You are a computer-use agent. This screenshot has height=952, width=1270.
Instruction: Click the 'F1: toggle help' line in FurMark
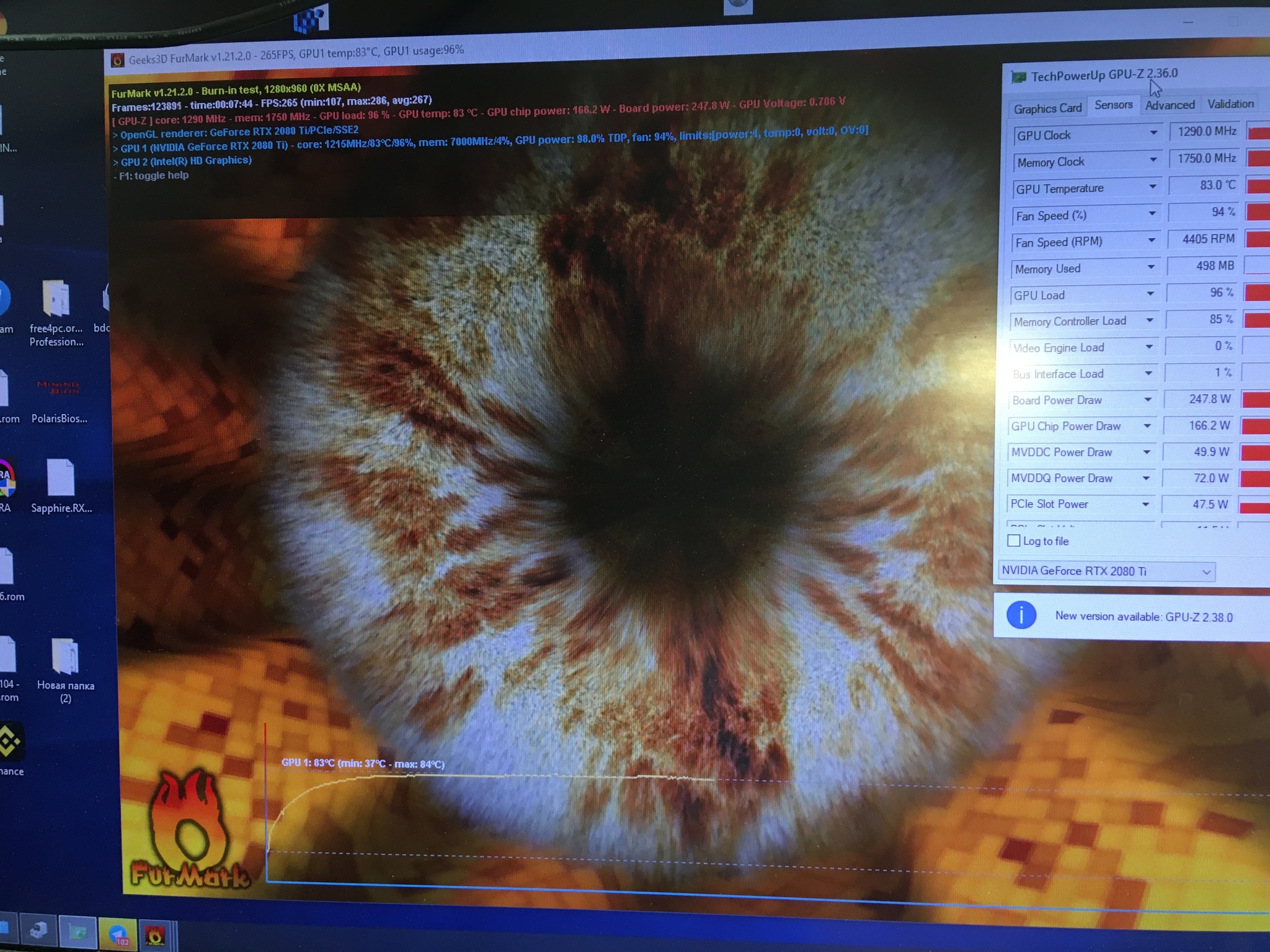[152, 175]
